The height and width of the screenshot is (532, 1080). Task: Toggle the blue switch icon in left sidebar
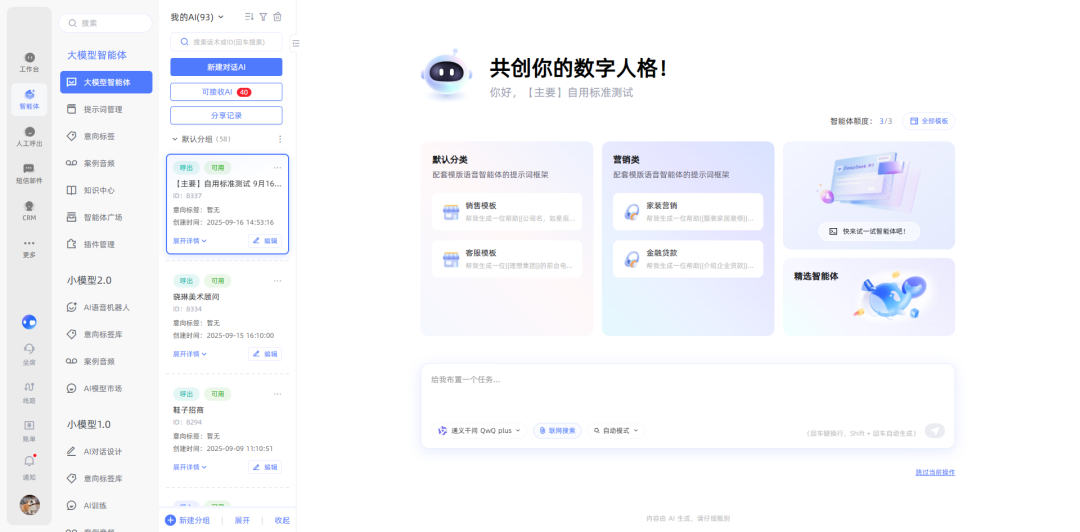tap(29, 322)
